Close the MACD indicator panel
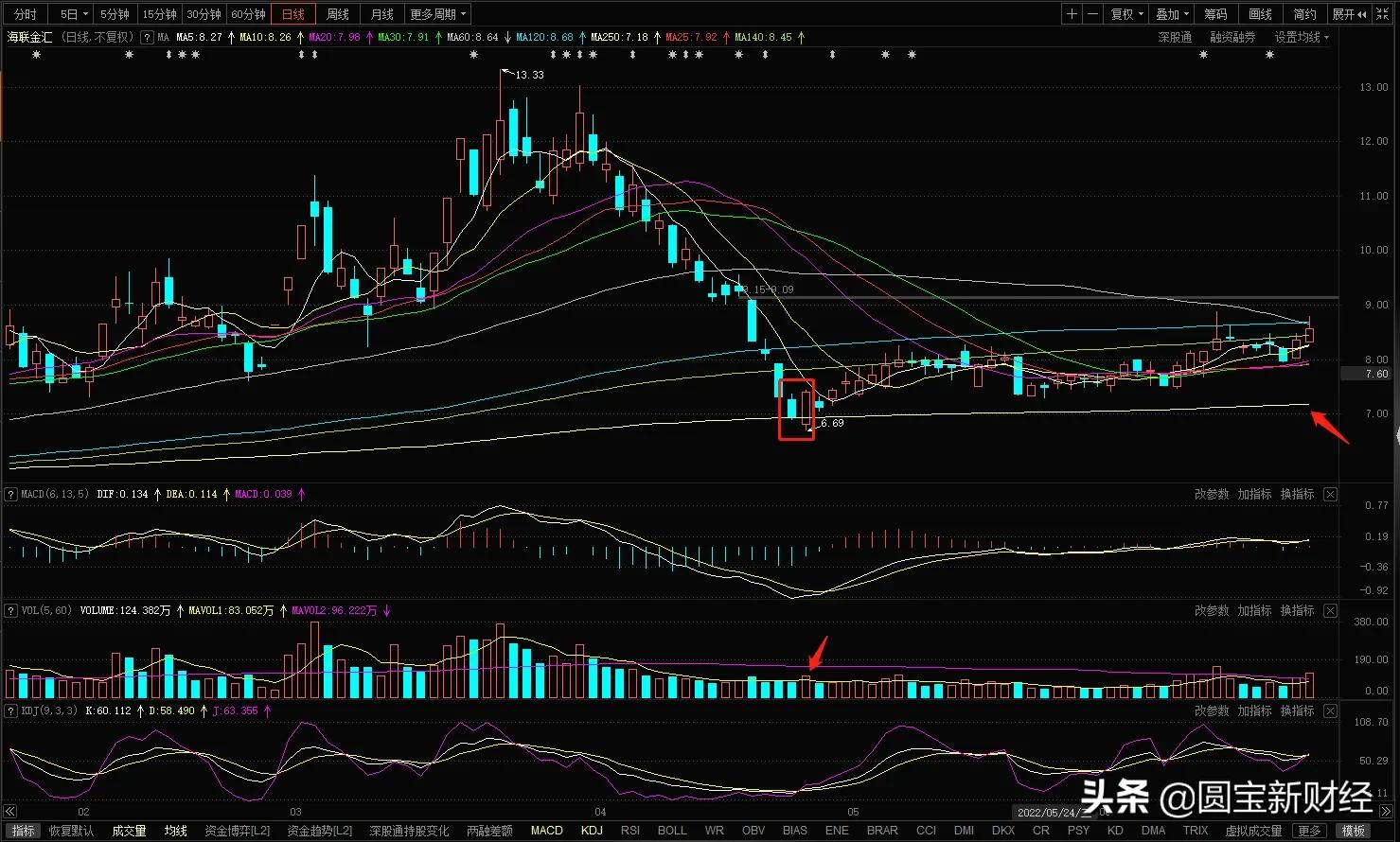This screenshot has height=842, width=1400. (1330, 495)
